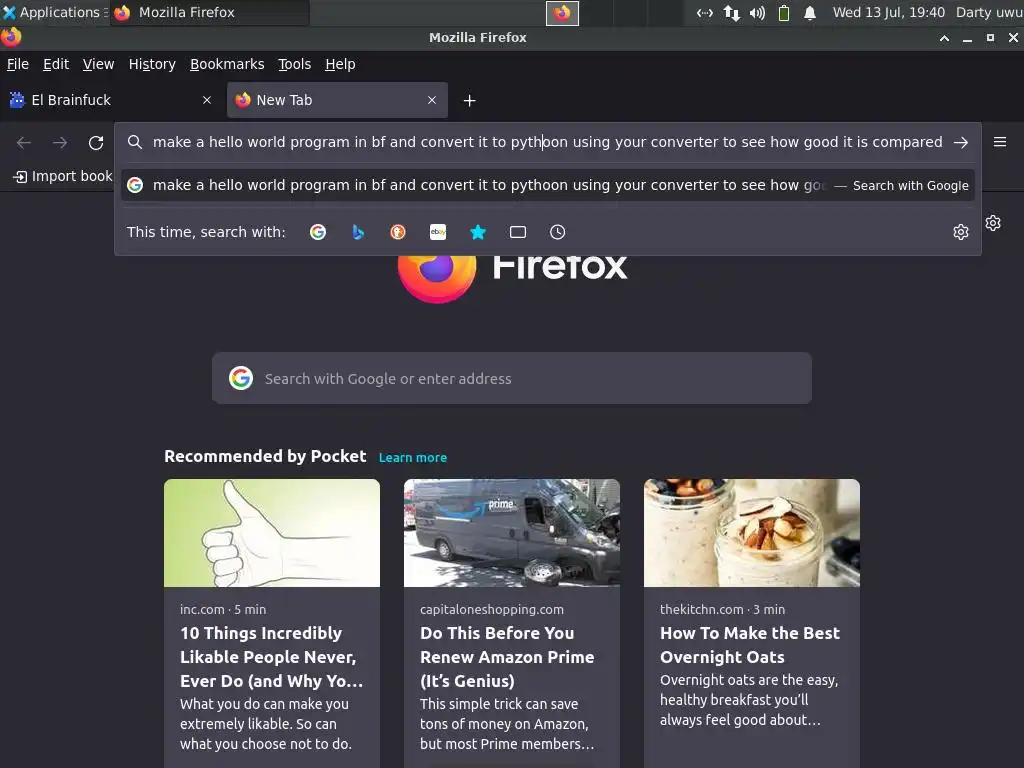Image resolution: width=1024 pixels, height=768 pixels.
Task: Open How To Make the Best Overnight Oats
Action: pyautogui.click(x=750, y=645)
